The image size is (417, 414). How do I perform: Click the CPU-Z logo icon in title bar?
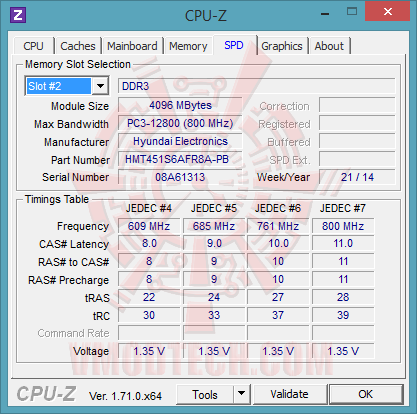coord(18,15)
